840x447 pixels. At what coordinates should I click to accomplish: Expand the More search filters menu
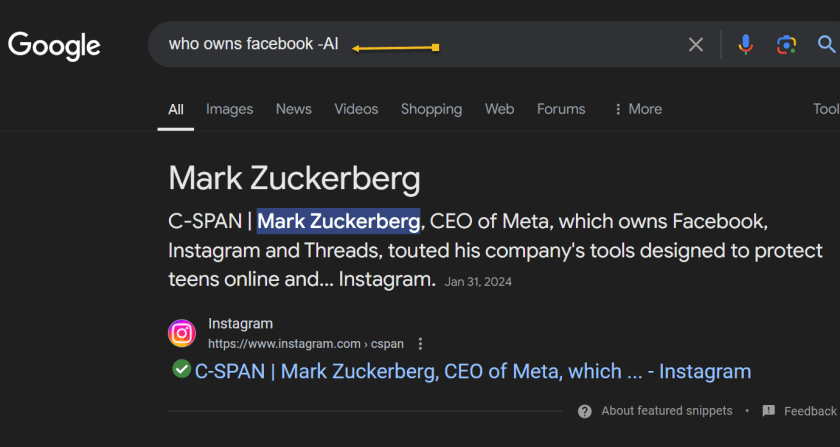coord(638,109)
